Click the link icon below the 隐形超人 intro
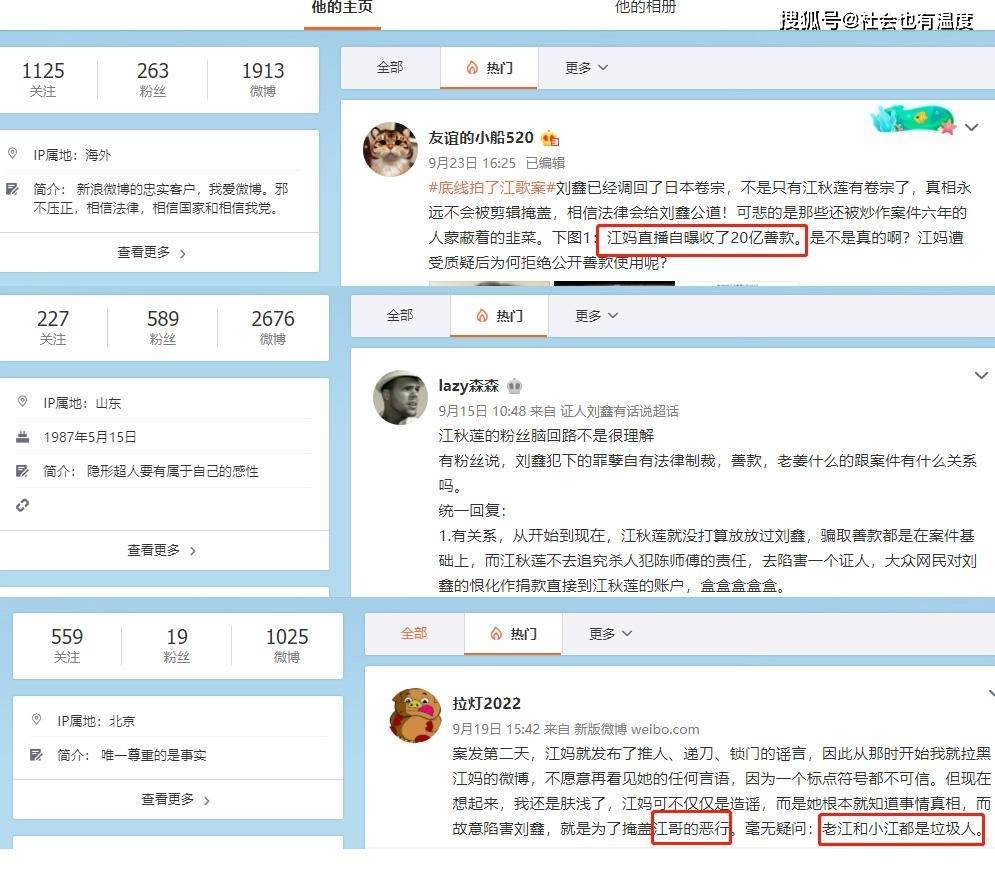This screenshot has height=875, width=995. pyautogui.click(x=23, y=505)
